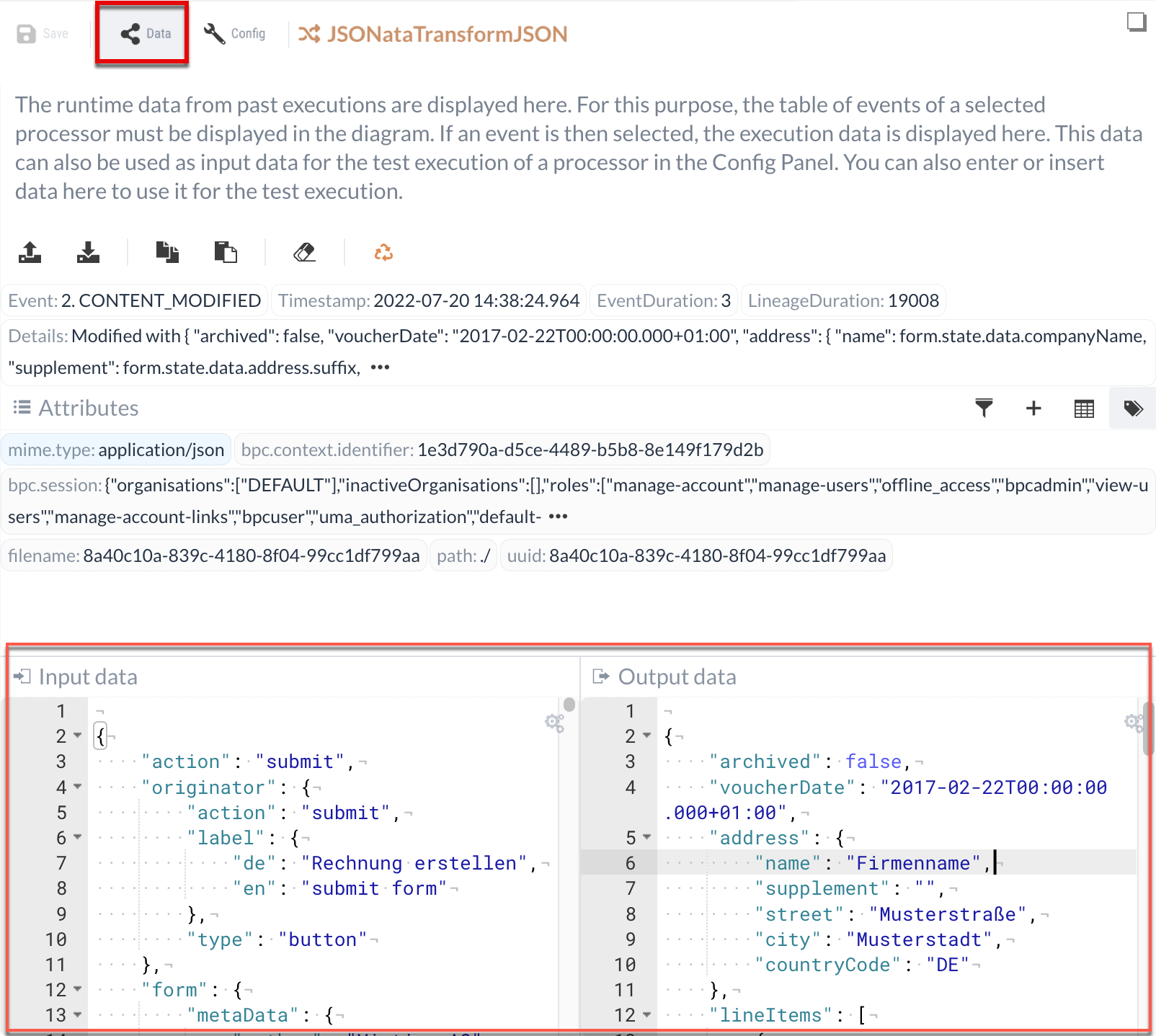Collapse the form block on input line 12
This screenshot has height=1036, width=1156.
77,990
